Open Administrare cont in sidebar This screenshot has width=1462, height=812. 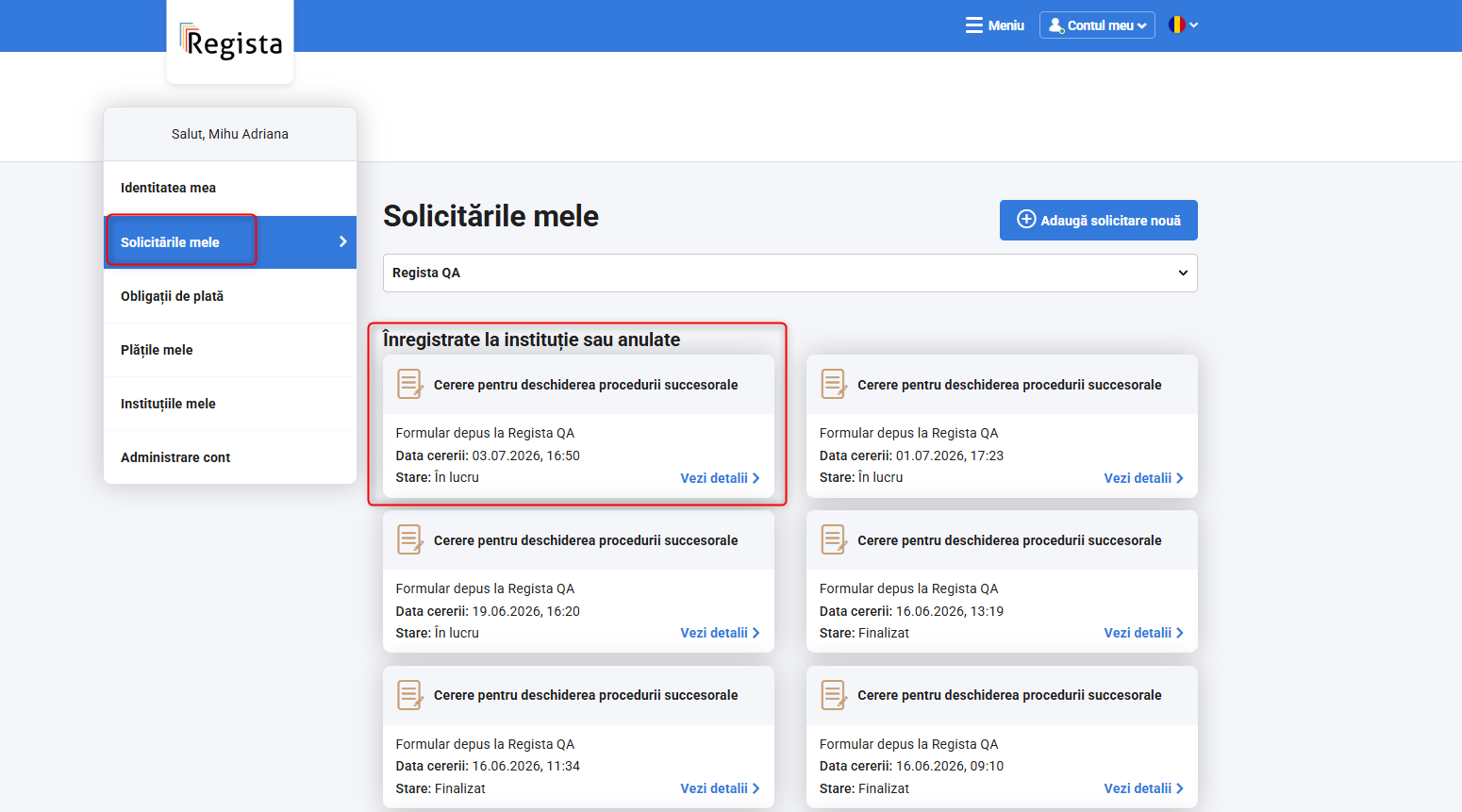[x=230, y=457]
